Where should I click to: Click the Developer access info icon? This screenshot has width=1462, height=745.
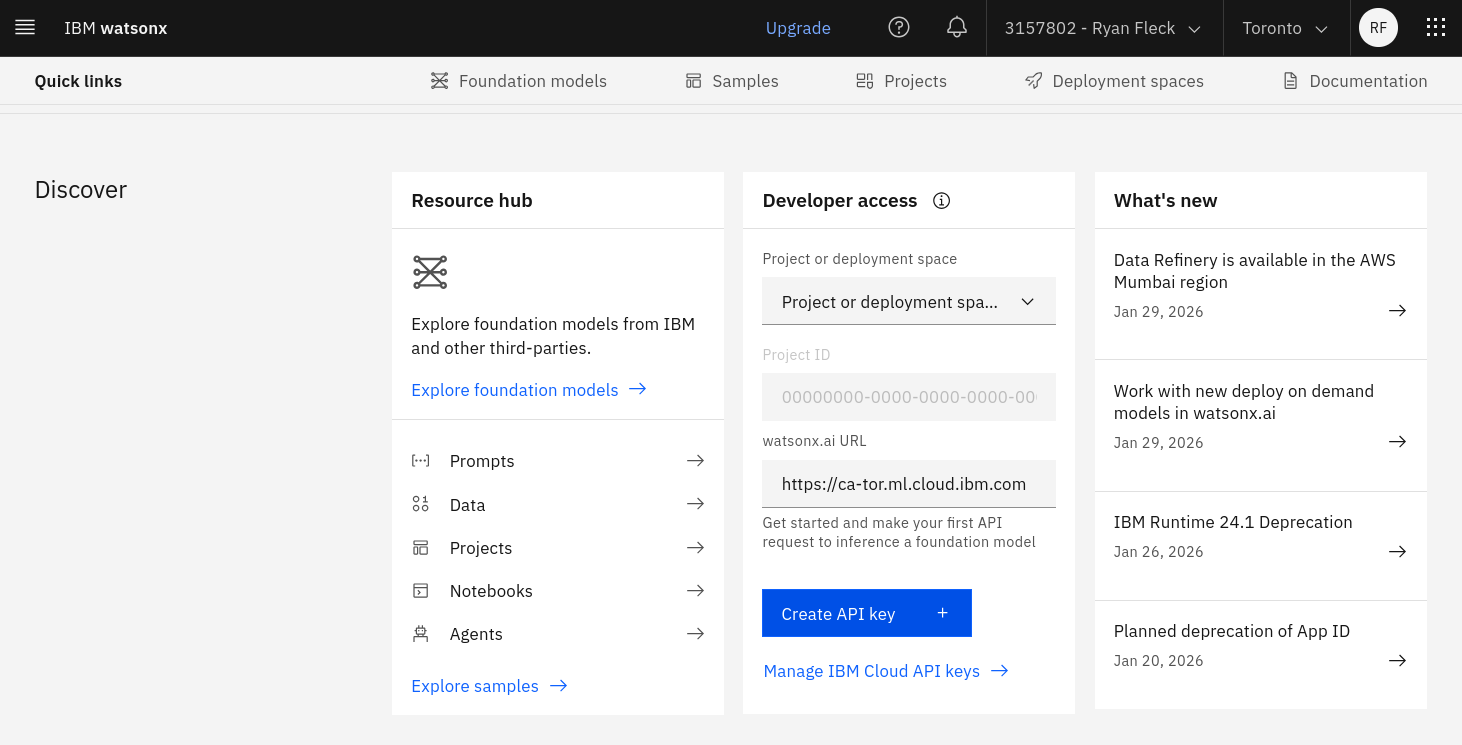point(941,201)
